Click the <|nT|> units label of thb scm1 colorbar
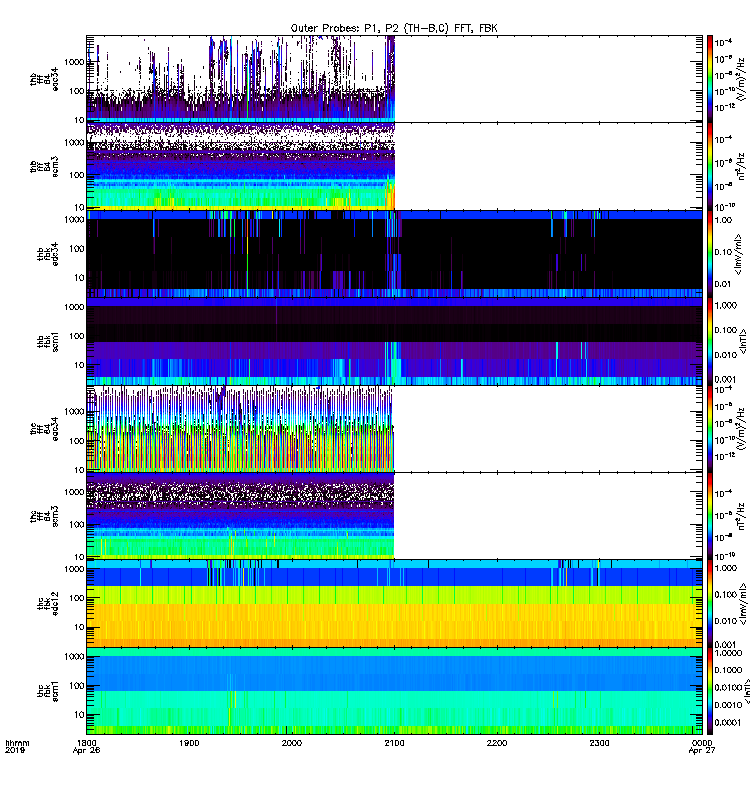The image size is (750, 800). [x=743, y=342]
